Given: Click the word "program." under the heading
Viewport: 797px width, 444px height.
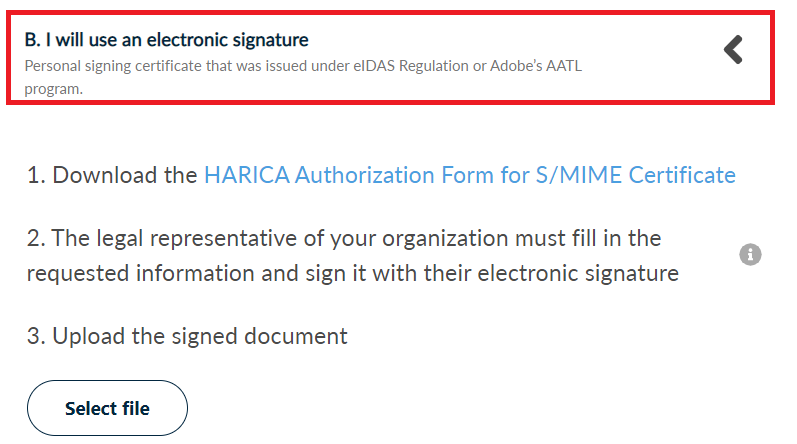Looking at the screenshot, I should click(53, 88).
